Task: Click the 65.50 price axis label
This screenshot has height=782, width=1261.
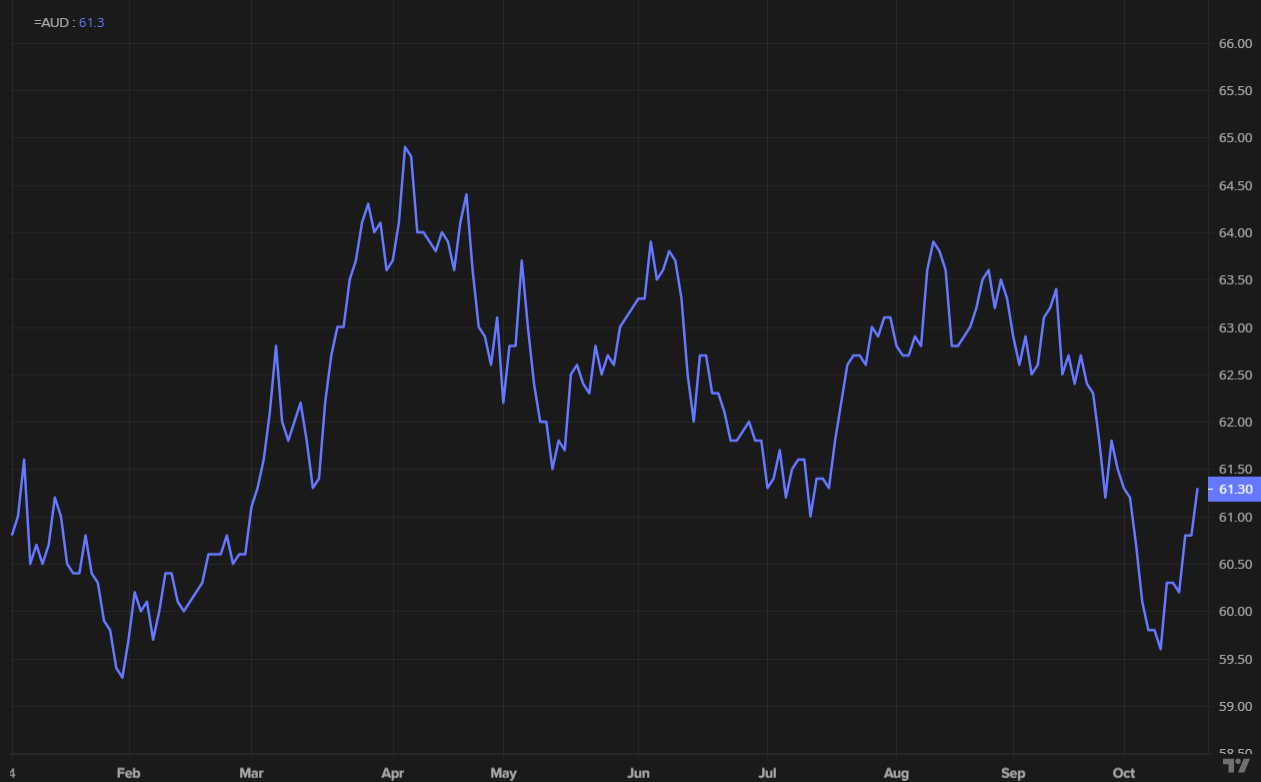Action: [x=1236, y=91]
